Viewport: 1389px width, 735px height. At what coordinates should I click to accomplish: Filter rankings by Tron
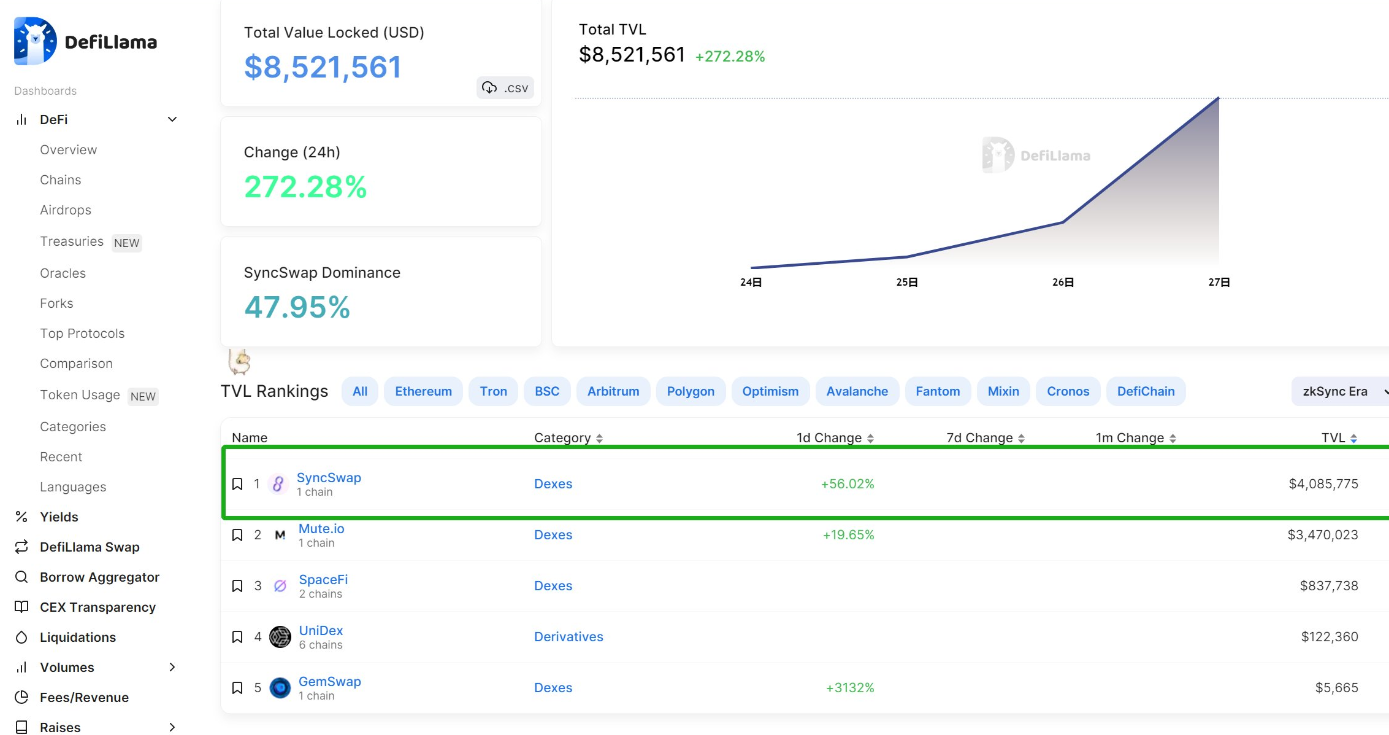pos(493,391)
